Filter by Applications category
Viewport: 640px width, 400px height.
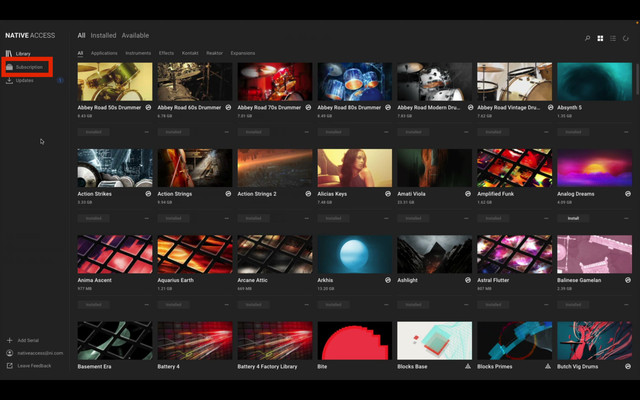pyautogui.click(x=104, y=53)
